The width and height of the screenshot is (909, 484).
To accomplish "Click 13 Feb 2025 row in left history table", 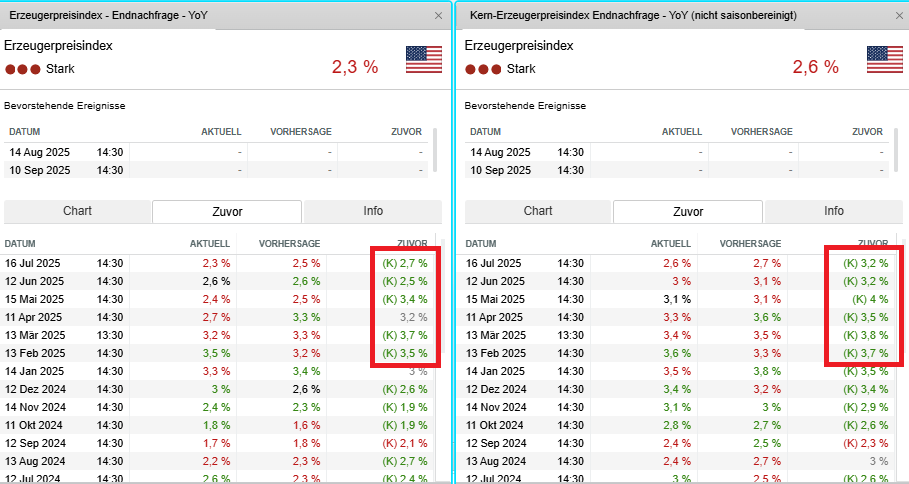I will (x=219, y=353).
